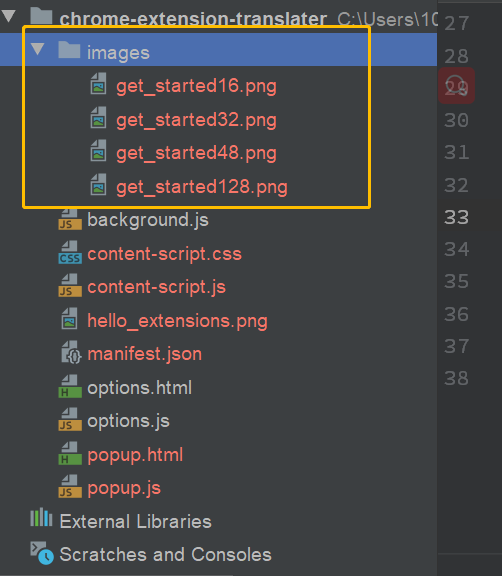
Task: Select options.js in the project tree
Action: point(128,421)
